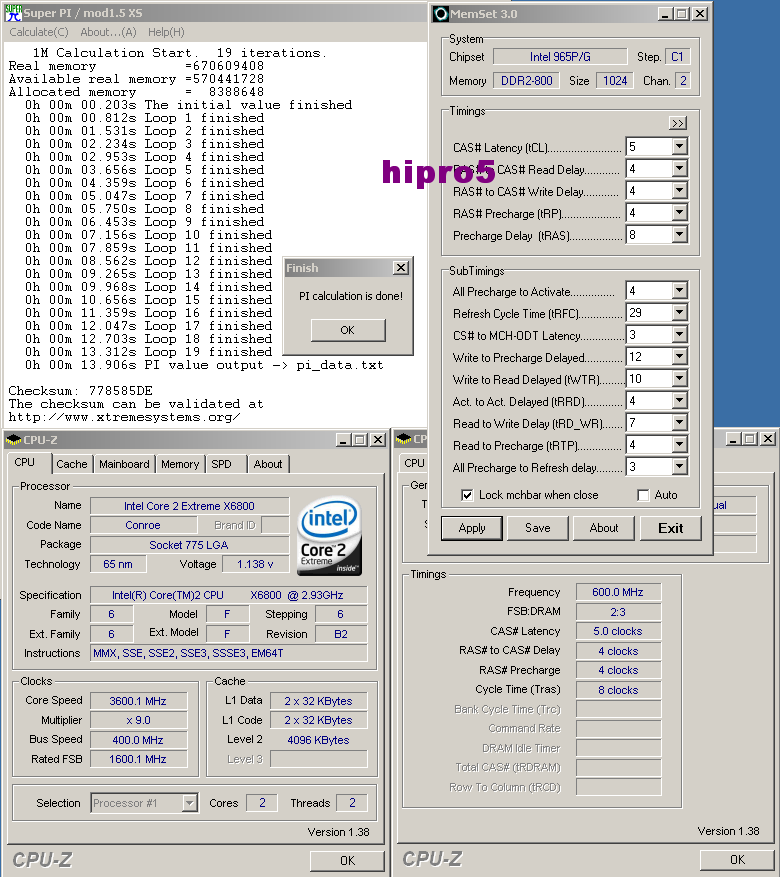Switch to Cache tab in CPU-Z
The width and height of the screenshot is (780, 877).
click(72, 464)
